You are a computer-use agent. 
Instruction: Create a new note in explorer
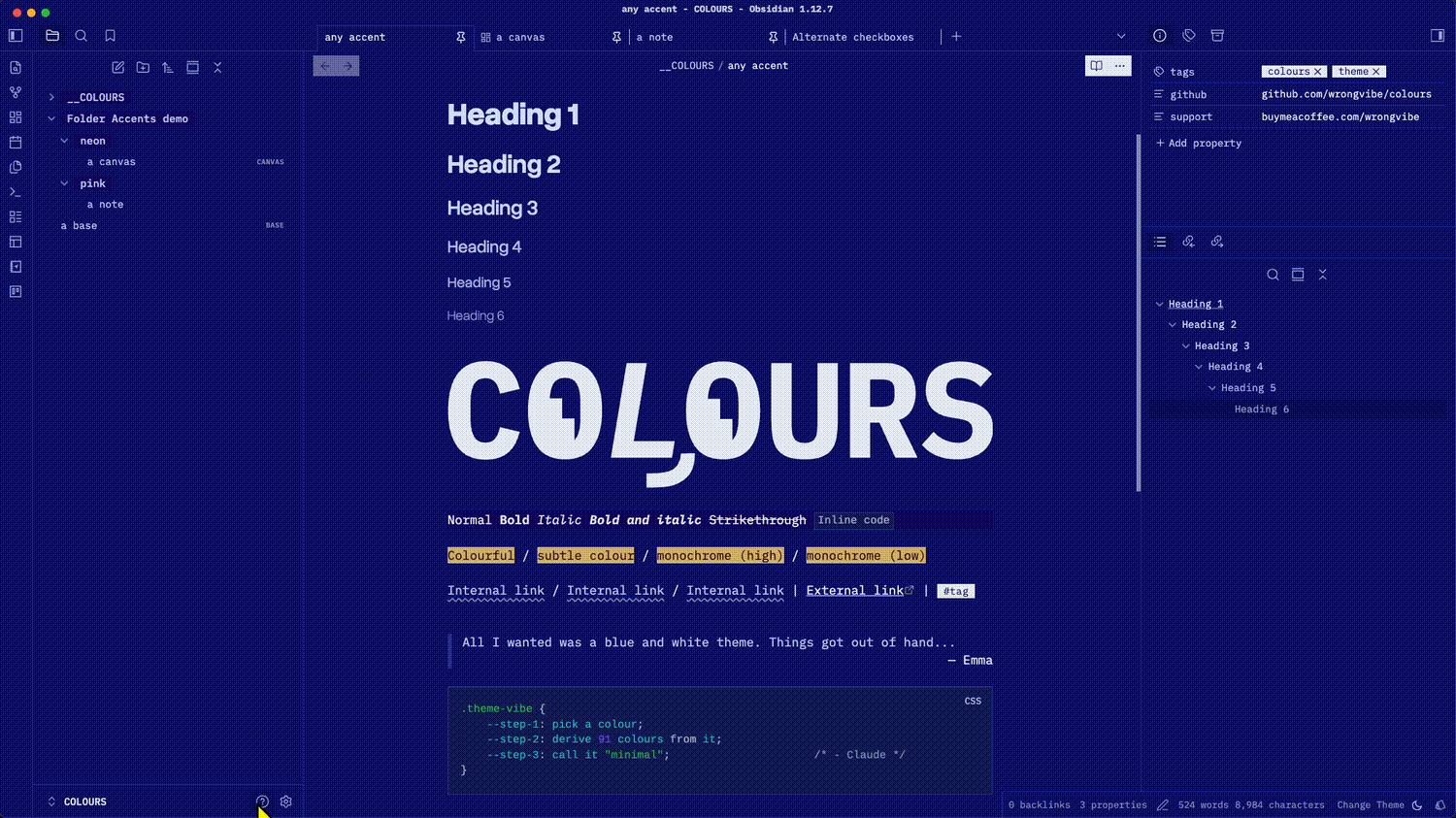coord(117,68)
